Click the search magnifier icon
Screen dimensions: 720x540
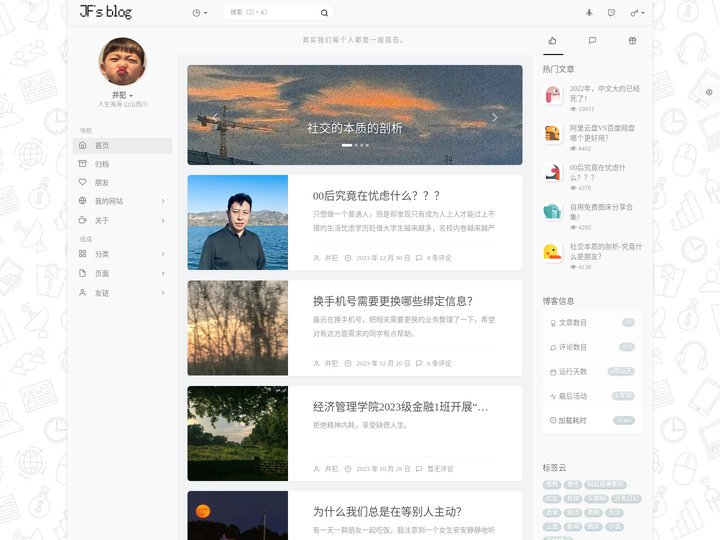pos(324,13)
